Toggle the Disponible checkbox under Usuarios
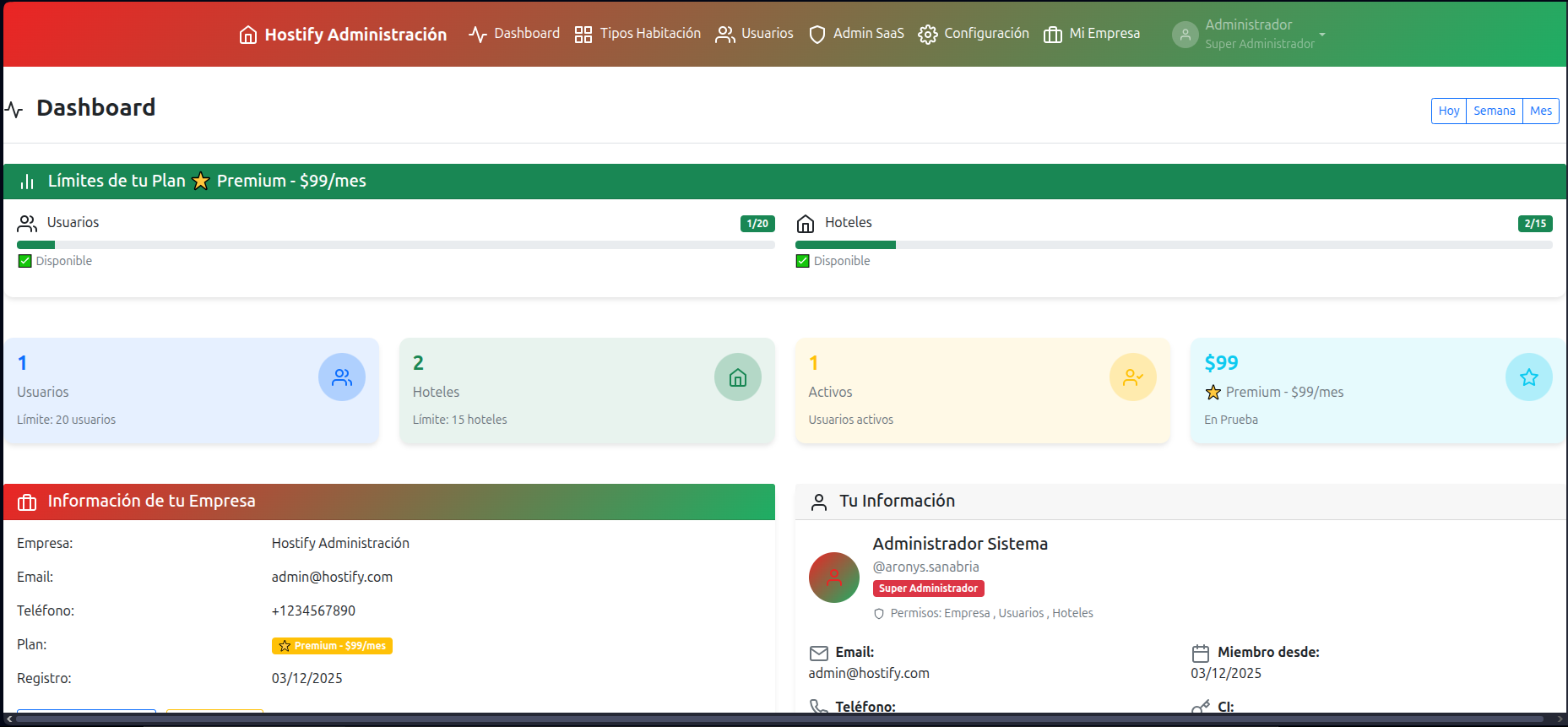The height and width of the screenshot is (727, 1568). pos(25,262)
